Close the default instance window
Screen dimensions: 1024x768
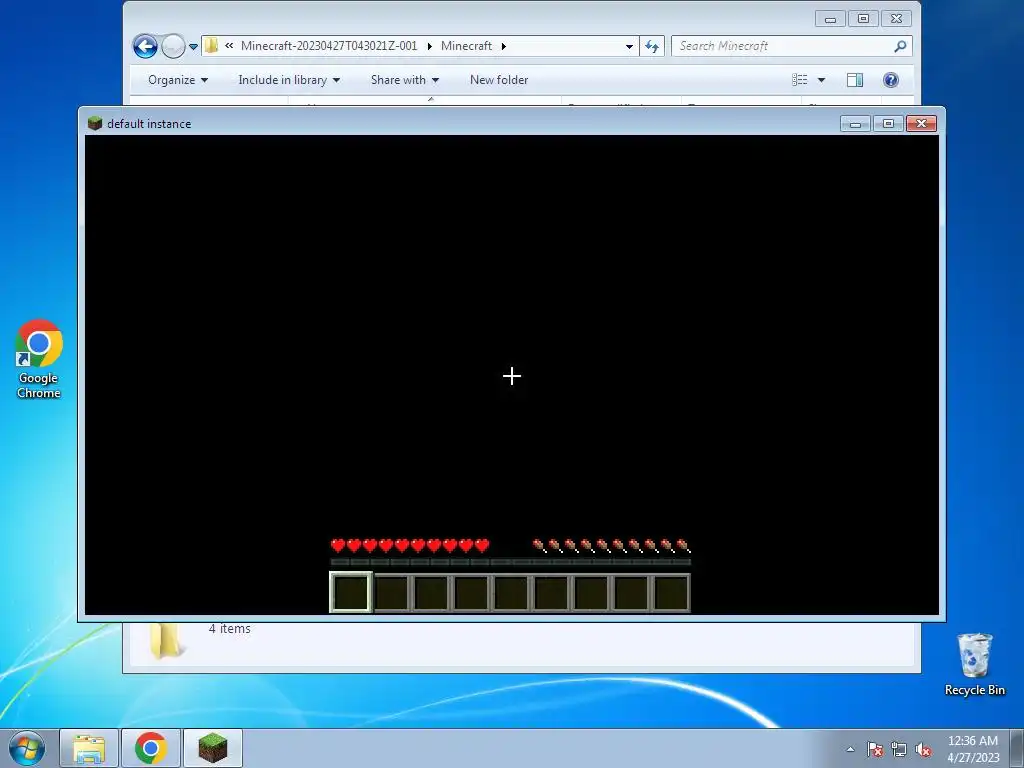click(921, 123)
